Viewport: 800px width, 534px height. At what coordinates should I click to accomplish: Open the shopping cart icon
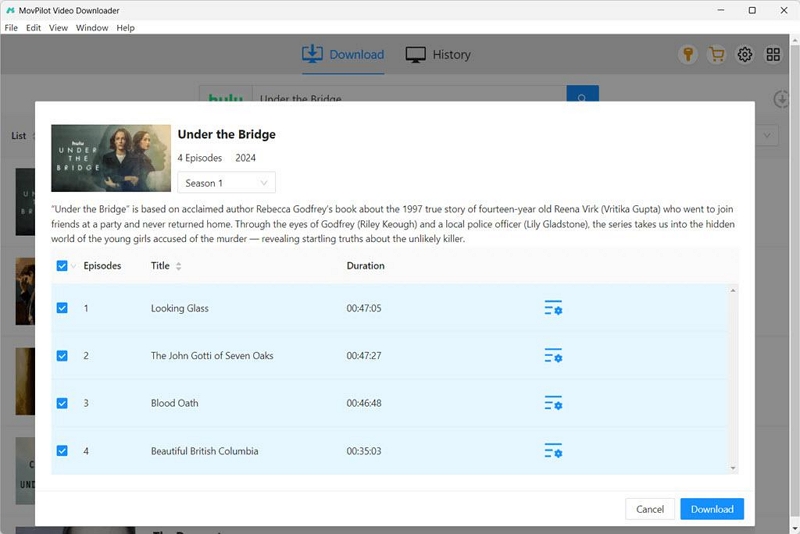716,55
